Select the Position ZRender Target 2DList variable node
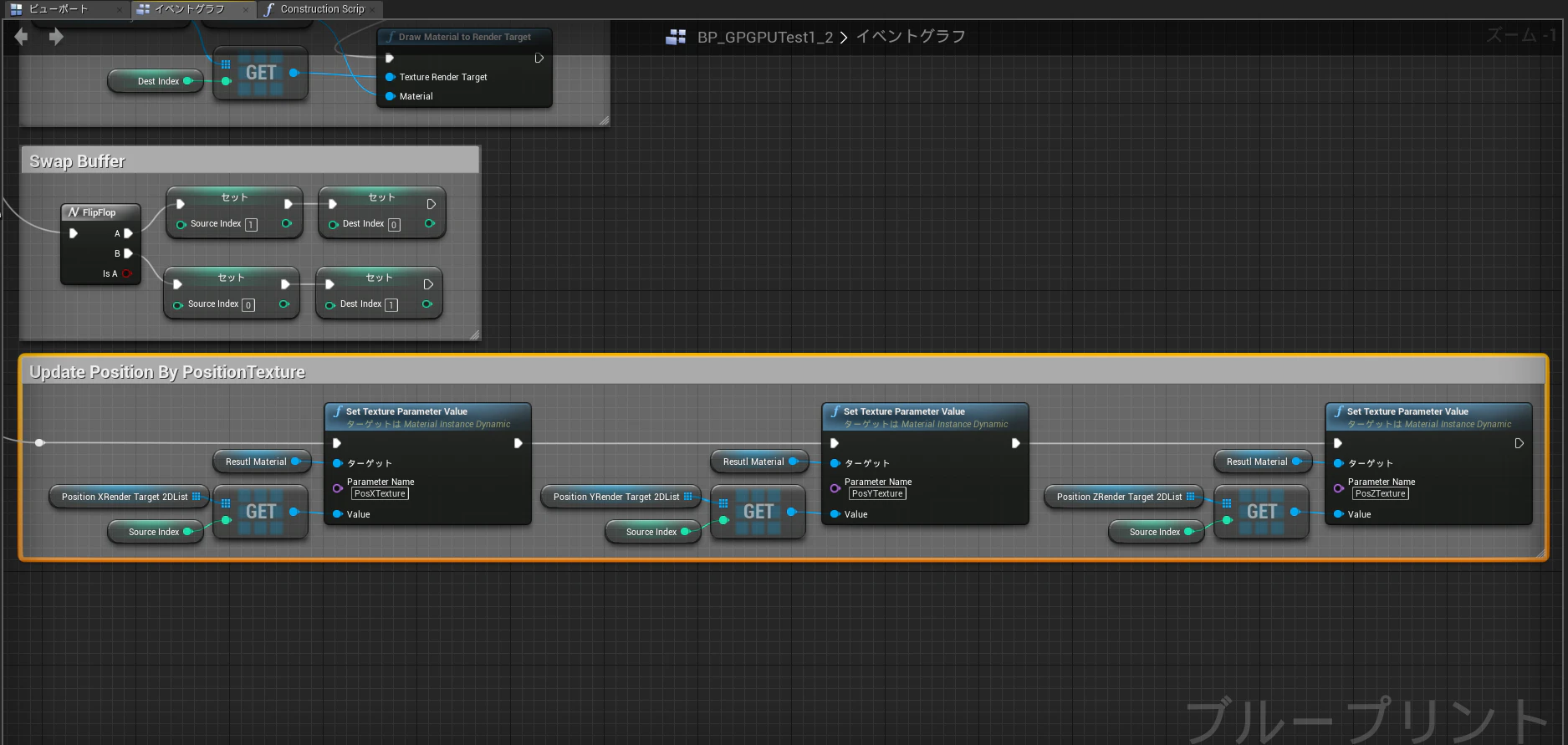The width and height of the screenshot is (1568, 745). (1124, 497)
